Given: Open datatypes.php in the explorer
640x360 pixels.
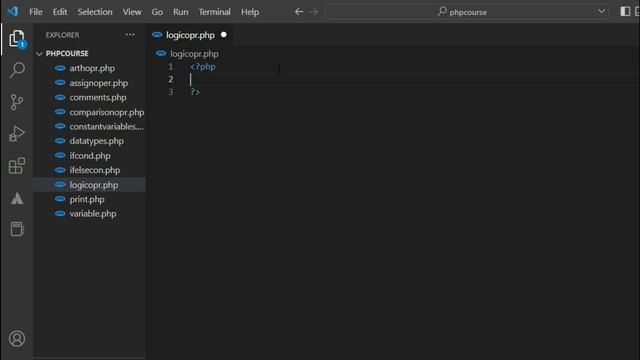Looking at the screenshot, I should click(96, 141).
